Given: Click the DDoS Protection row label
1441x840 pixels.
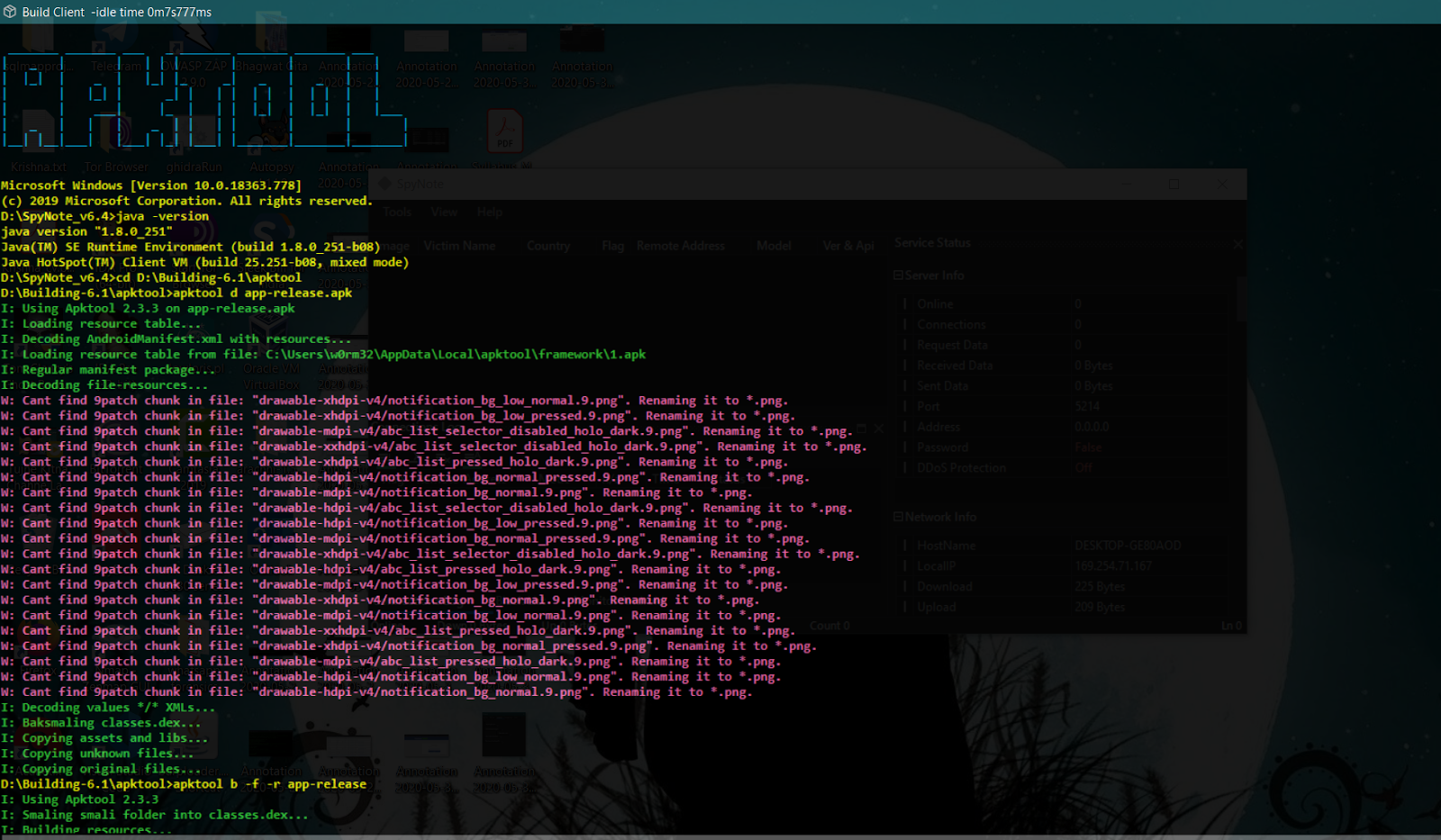Looking at the screenshot, I should pyautogui.click(x=961, y=467).
